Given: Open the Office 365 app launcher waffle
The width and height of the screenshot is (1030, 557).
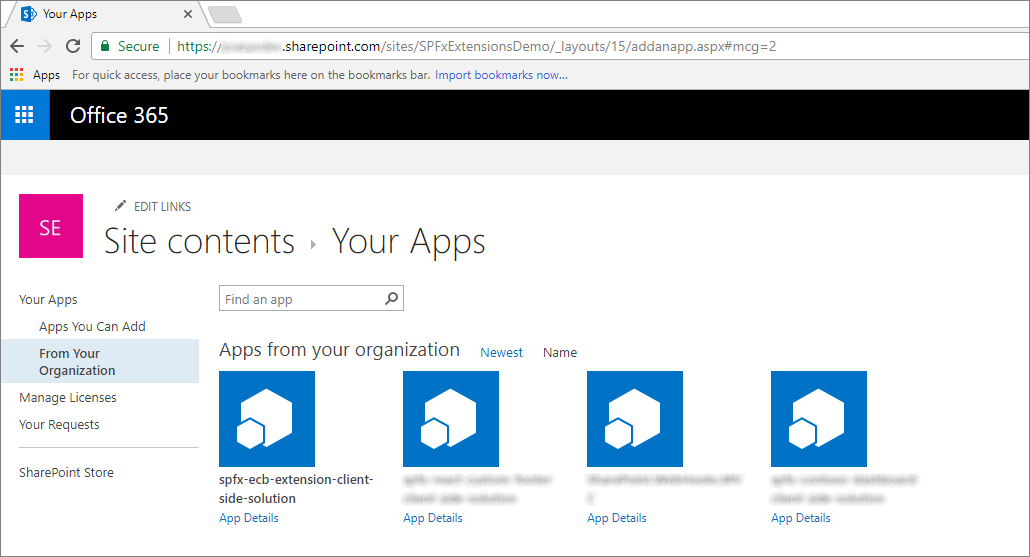Looking at the screenshot, I should point(24,115).
